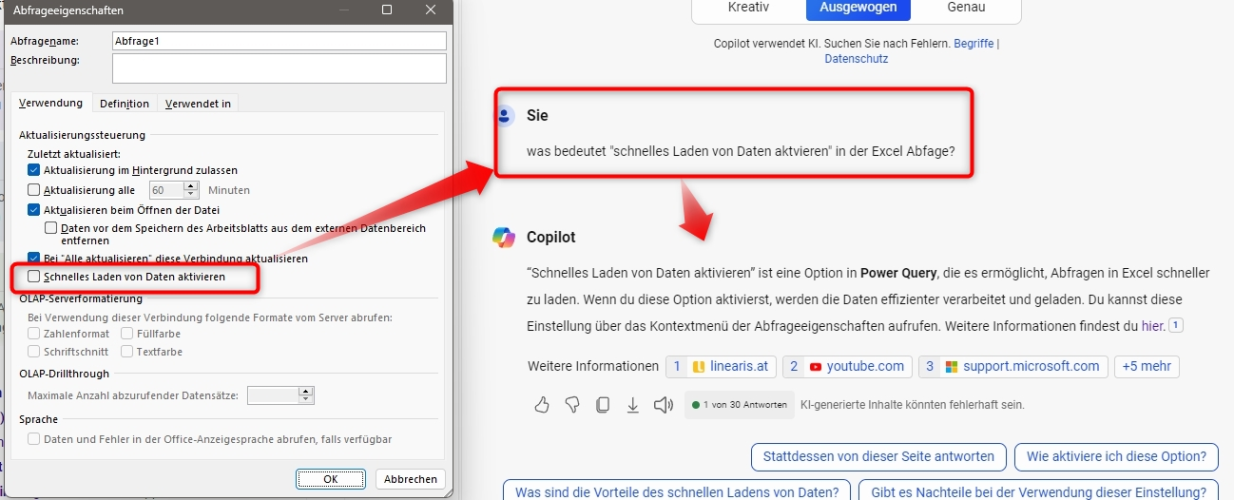Click the 'Wie aktiviere ich diese Option?' suggestion

pos(1116,457)
